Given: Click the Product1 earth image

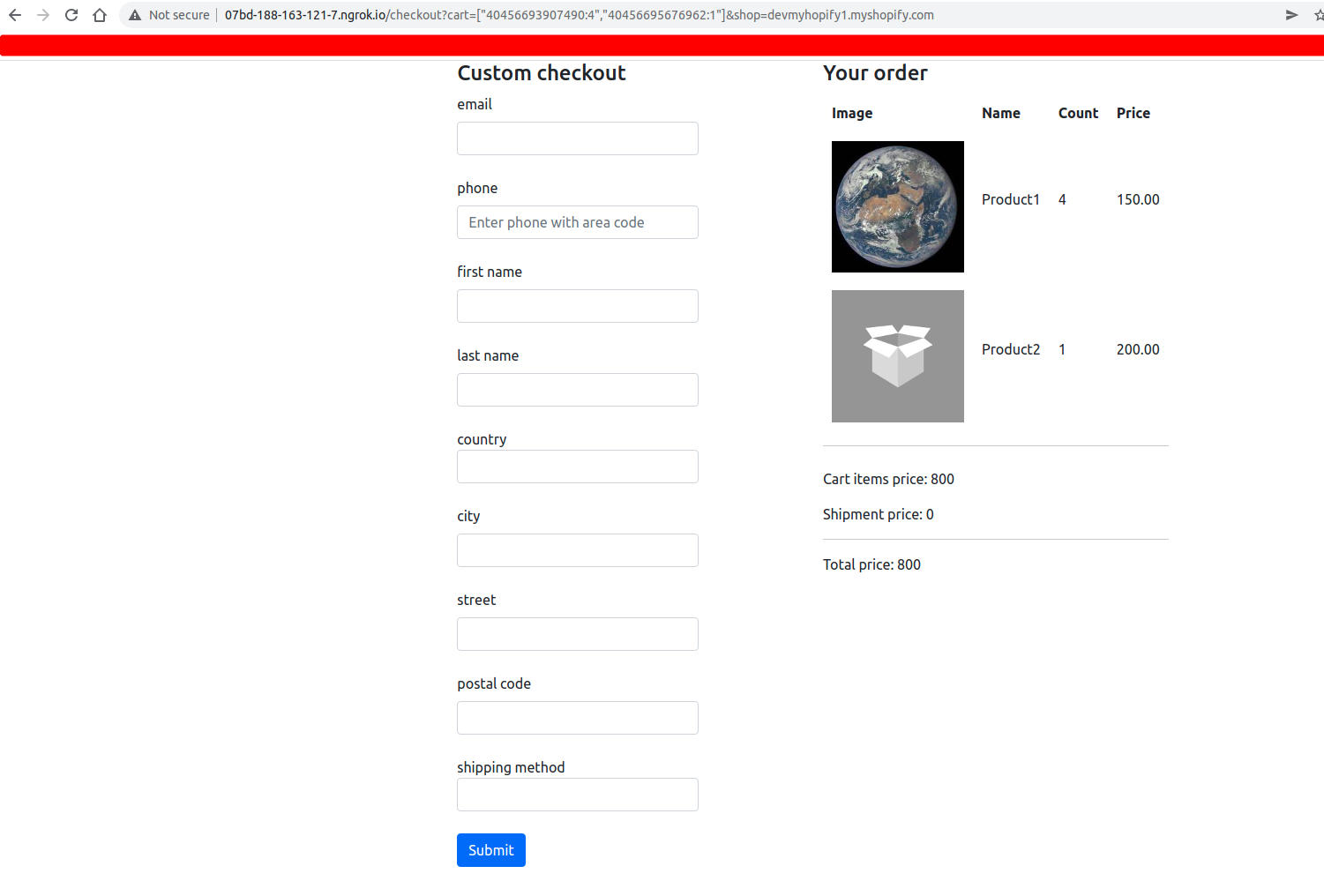Looking at the screenshot, I should pos(898,206).
